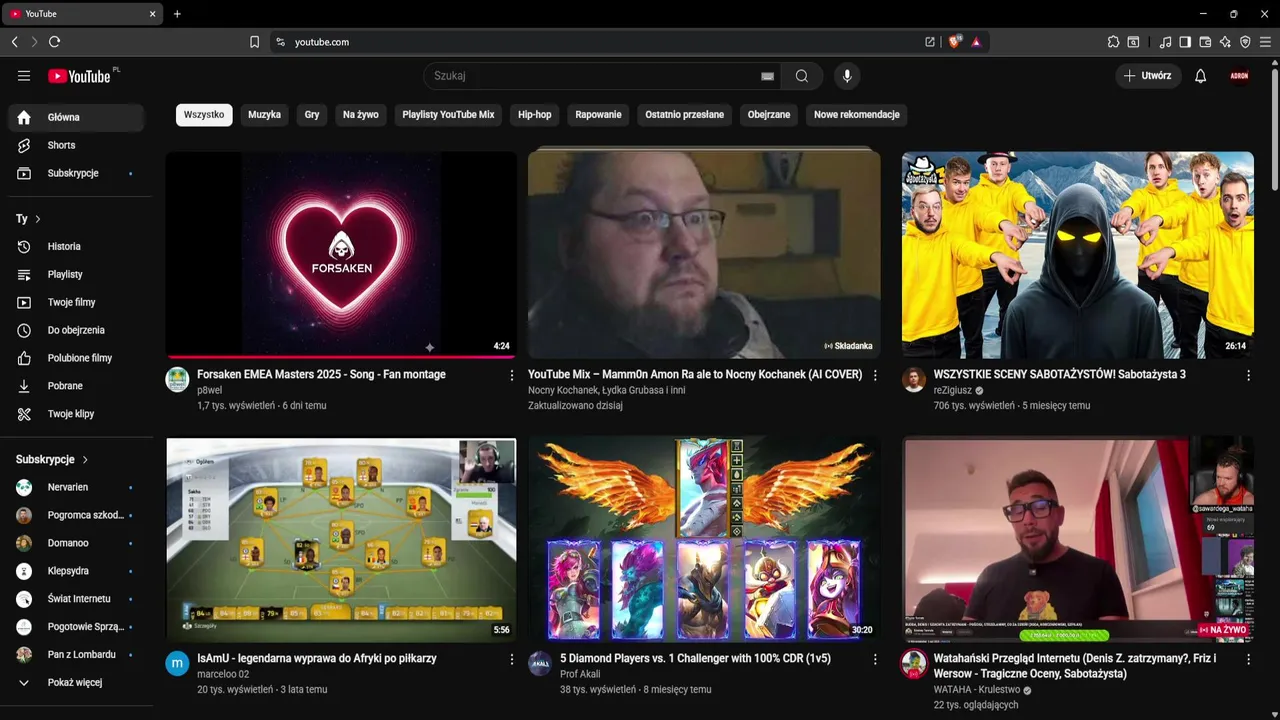Open Pan z Lombardu subscription channel
The image size is (1280, 720).
(76, 655)
